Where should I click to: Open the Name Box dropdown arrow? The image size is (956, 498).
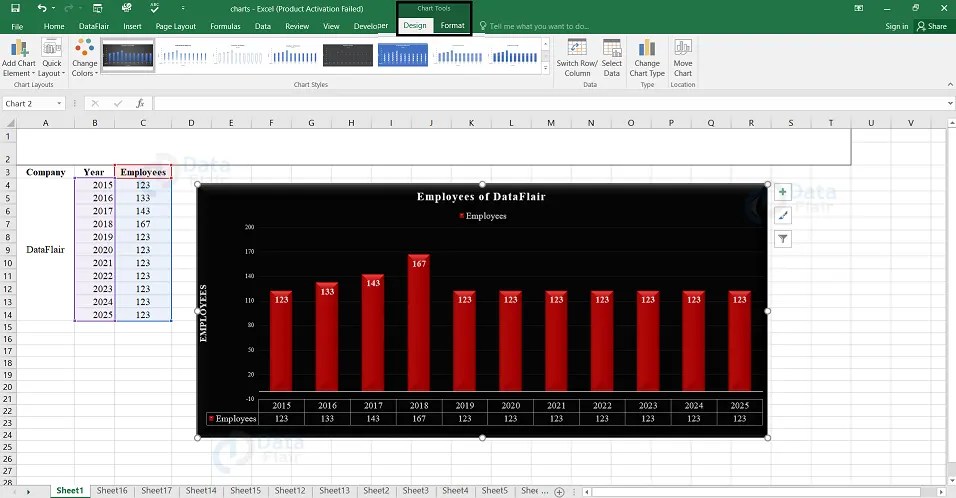[x=59, y=104]
